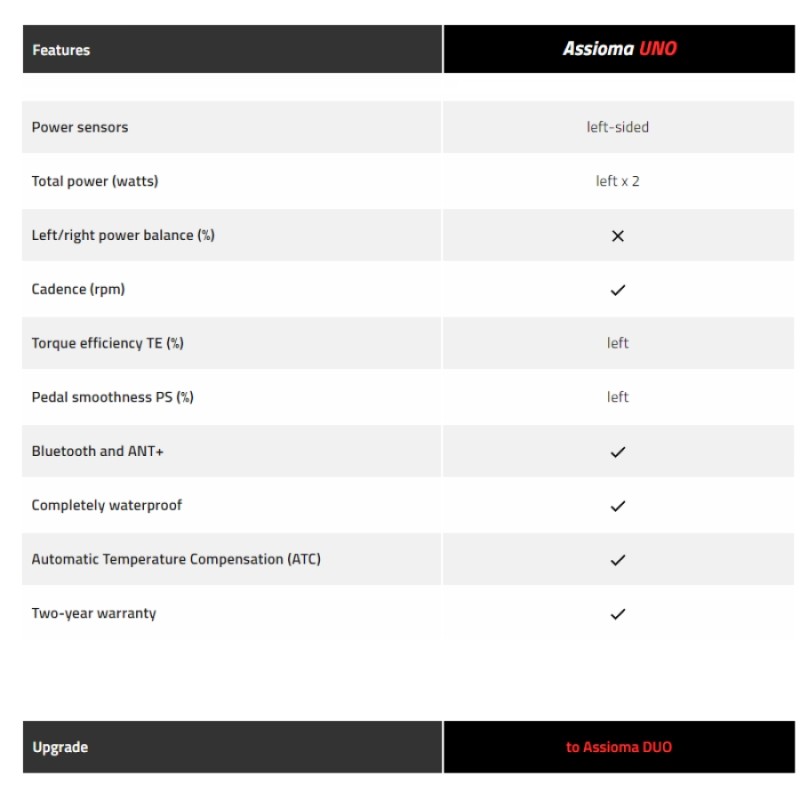Click the Pedal smoothness 'left' value
This screenshot has height=800, width=800.
click(x=617, y=397)
